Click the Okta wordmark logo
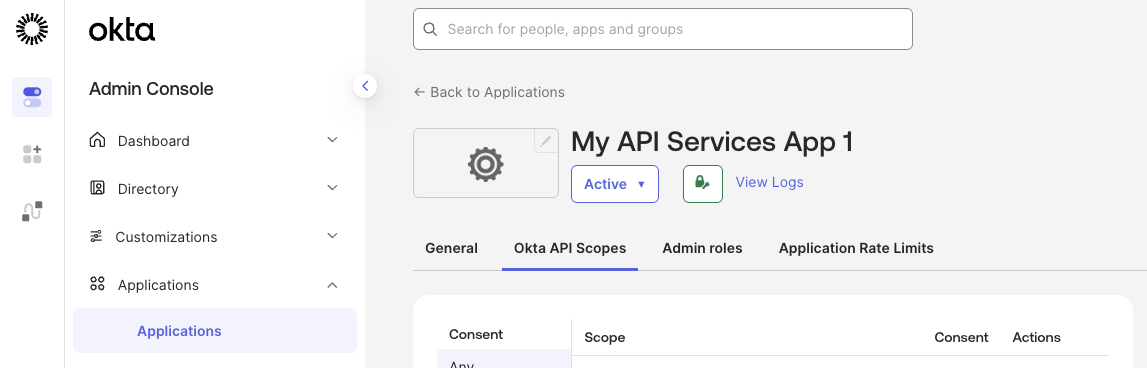1147x368 pixels. (121, 30)
